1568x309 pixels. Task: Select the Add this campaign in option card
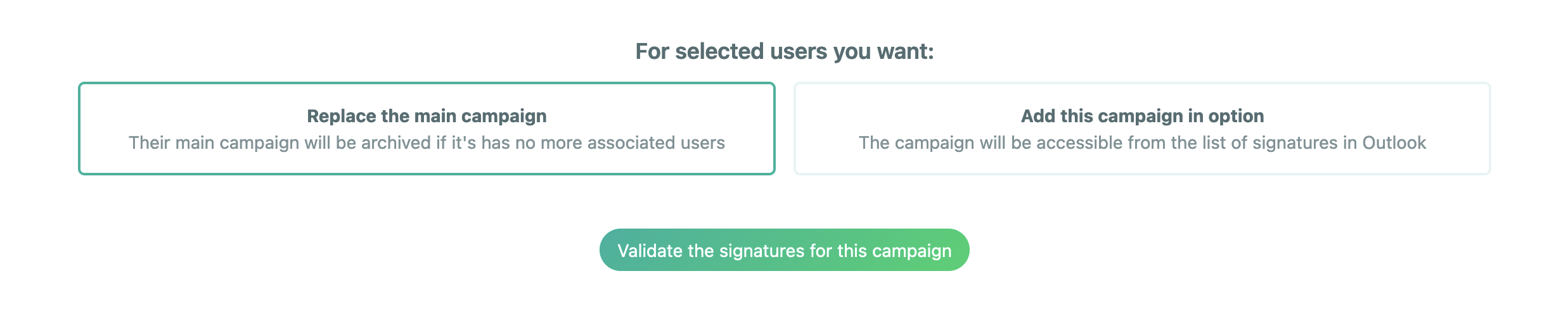coord(1141,129)
